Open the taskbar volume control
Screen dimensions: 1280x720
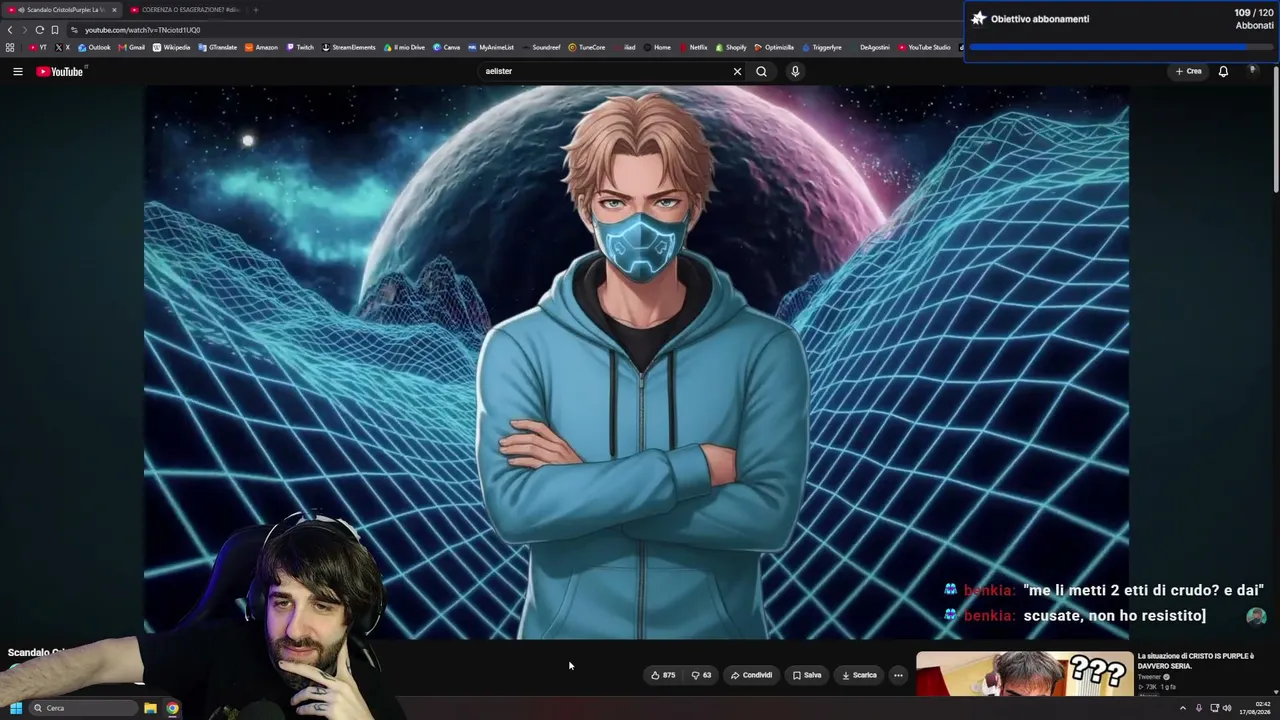(x=1227, y=708)
